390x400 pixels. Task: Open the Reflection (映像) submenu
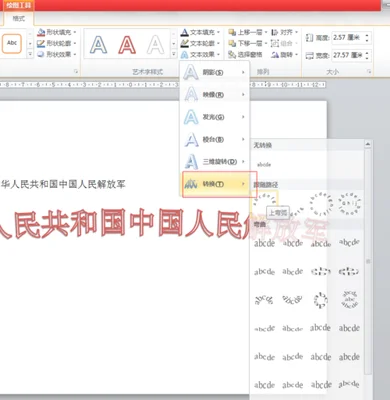click(x=215, y=95)
